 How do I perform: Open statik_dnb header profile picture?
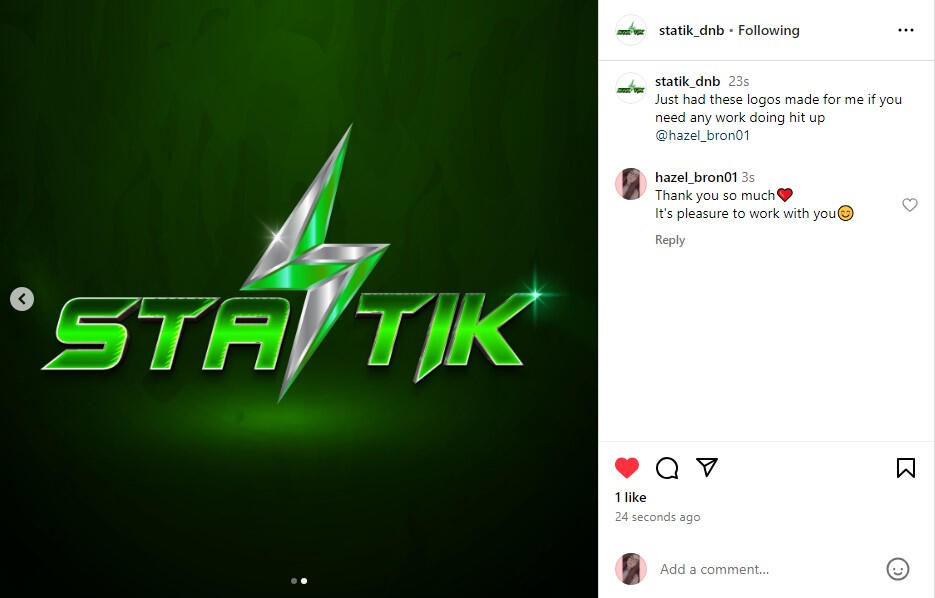click(631, 30)
